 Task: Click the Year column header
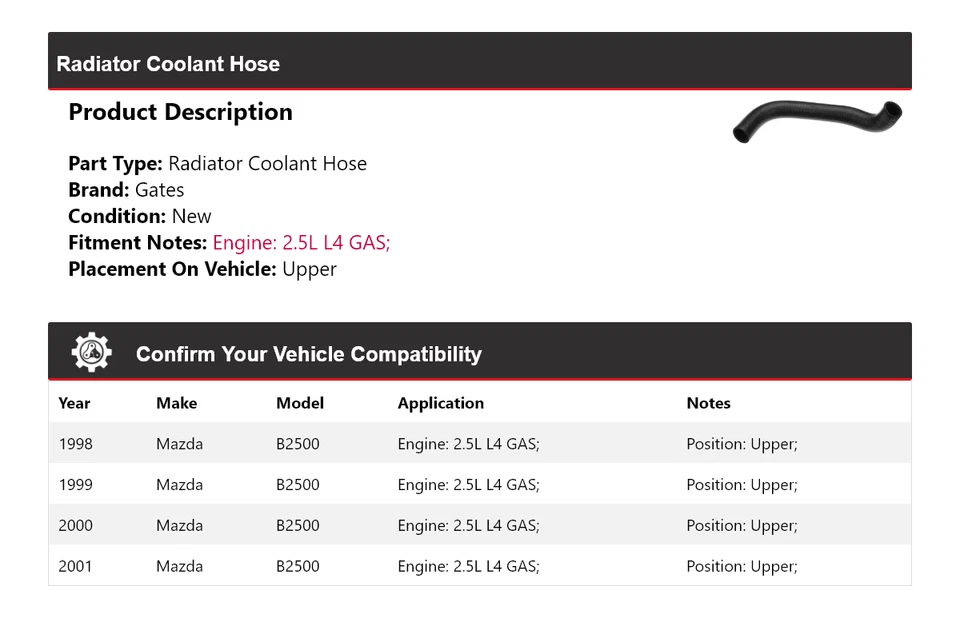click(x=74, y=404)
